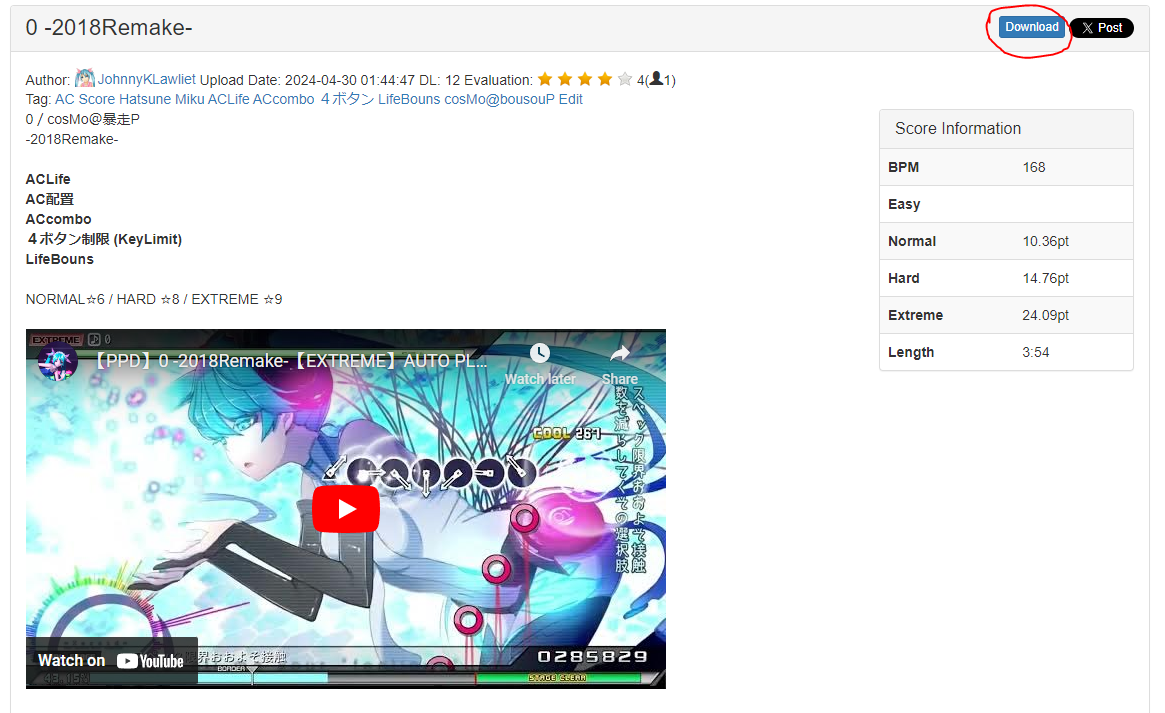Viewport: 1165px width, 713px height.
Task: Rate with the third gold star
Action: tap(585, 79)
